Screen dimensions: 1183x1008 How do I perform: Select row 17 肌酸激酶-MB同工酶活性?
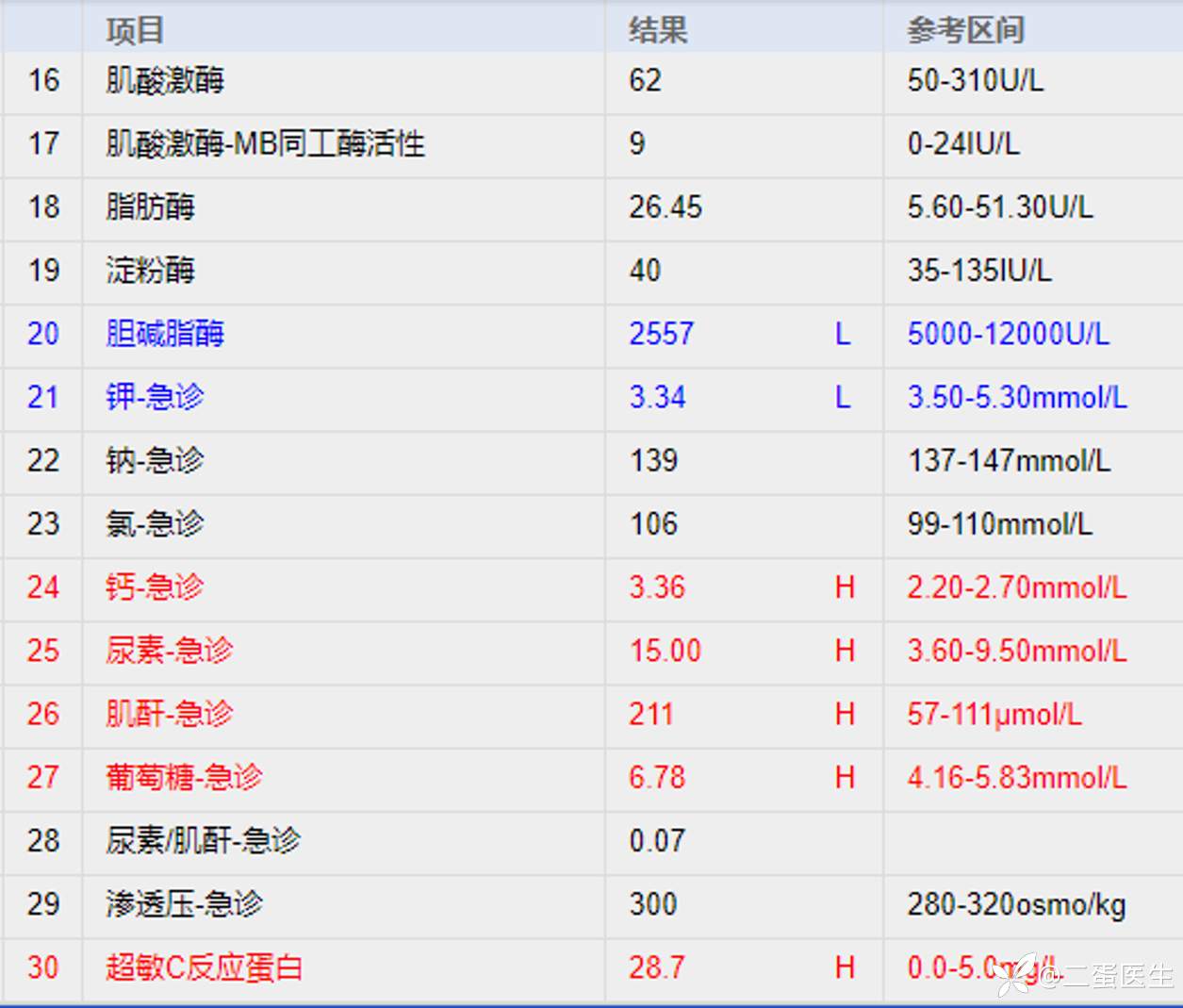(x=265, y=144)
